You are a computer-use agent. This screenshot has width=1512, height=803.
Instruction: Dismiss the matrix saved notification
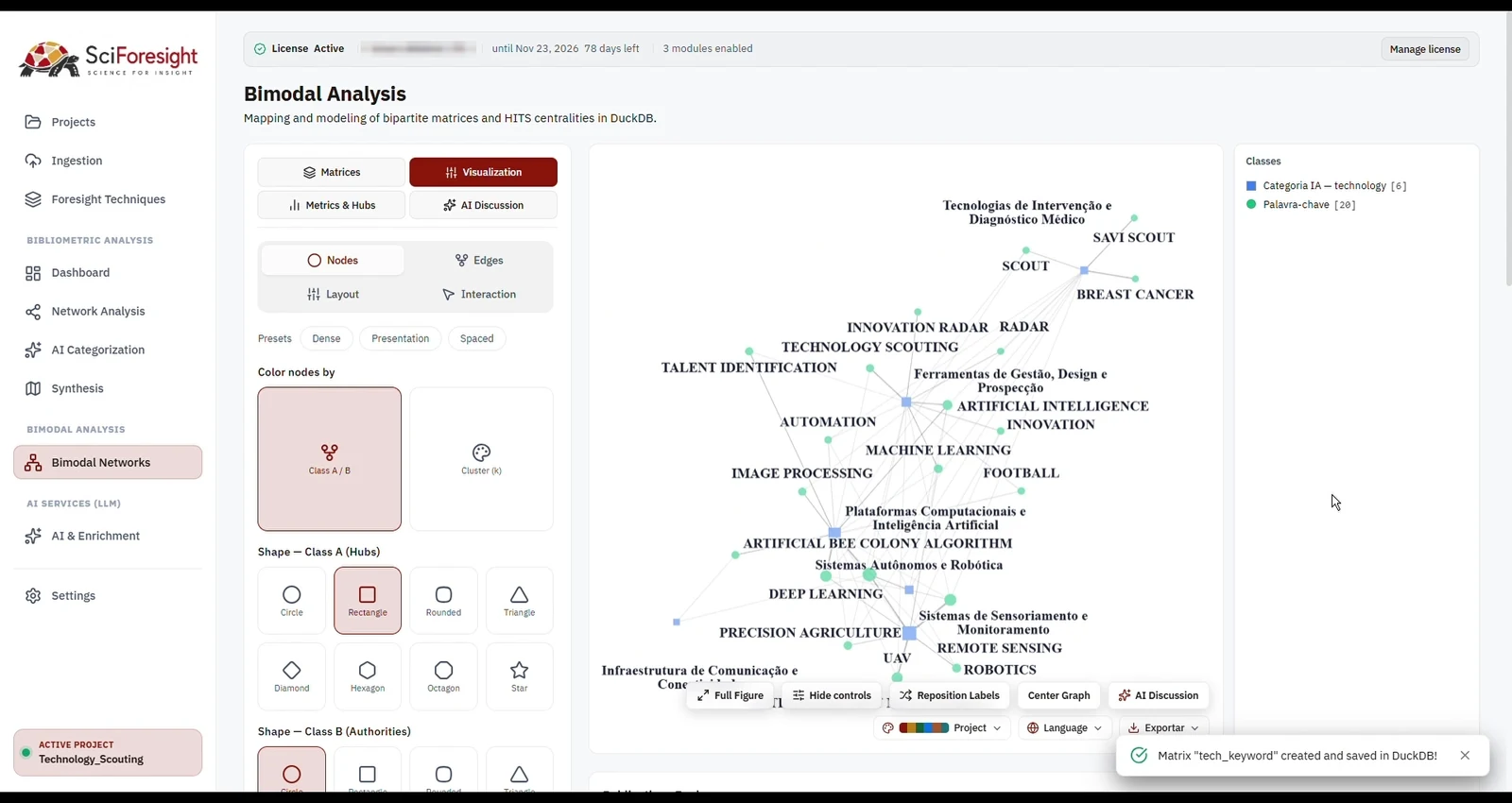tap(1465, 756)
